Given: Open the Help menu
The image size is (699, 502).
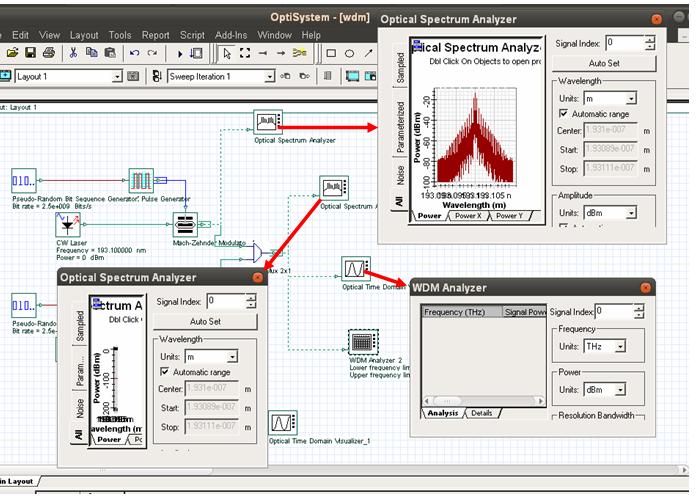Looking at the screenshot, I should pyautogui.click(x=311, y=35).
